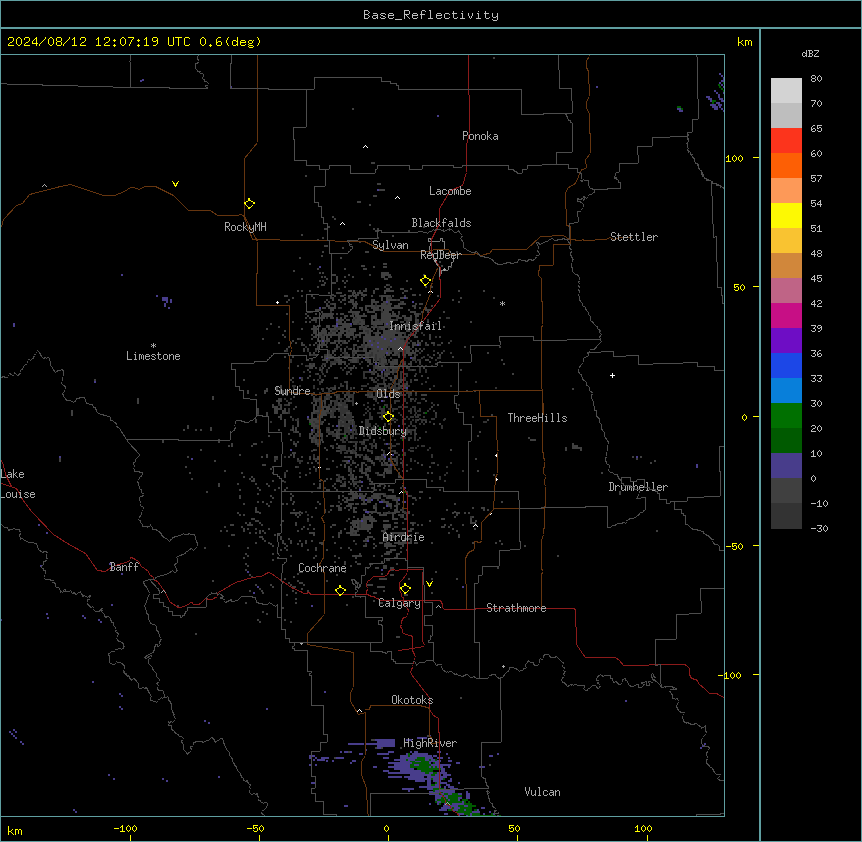Click the dBZ legend heading

tap(810, 53)
